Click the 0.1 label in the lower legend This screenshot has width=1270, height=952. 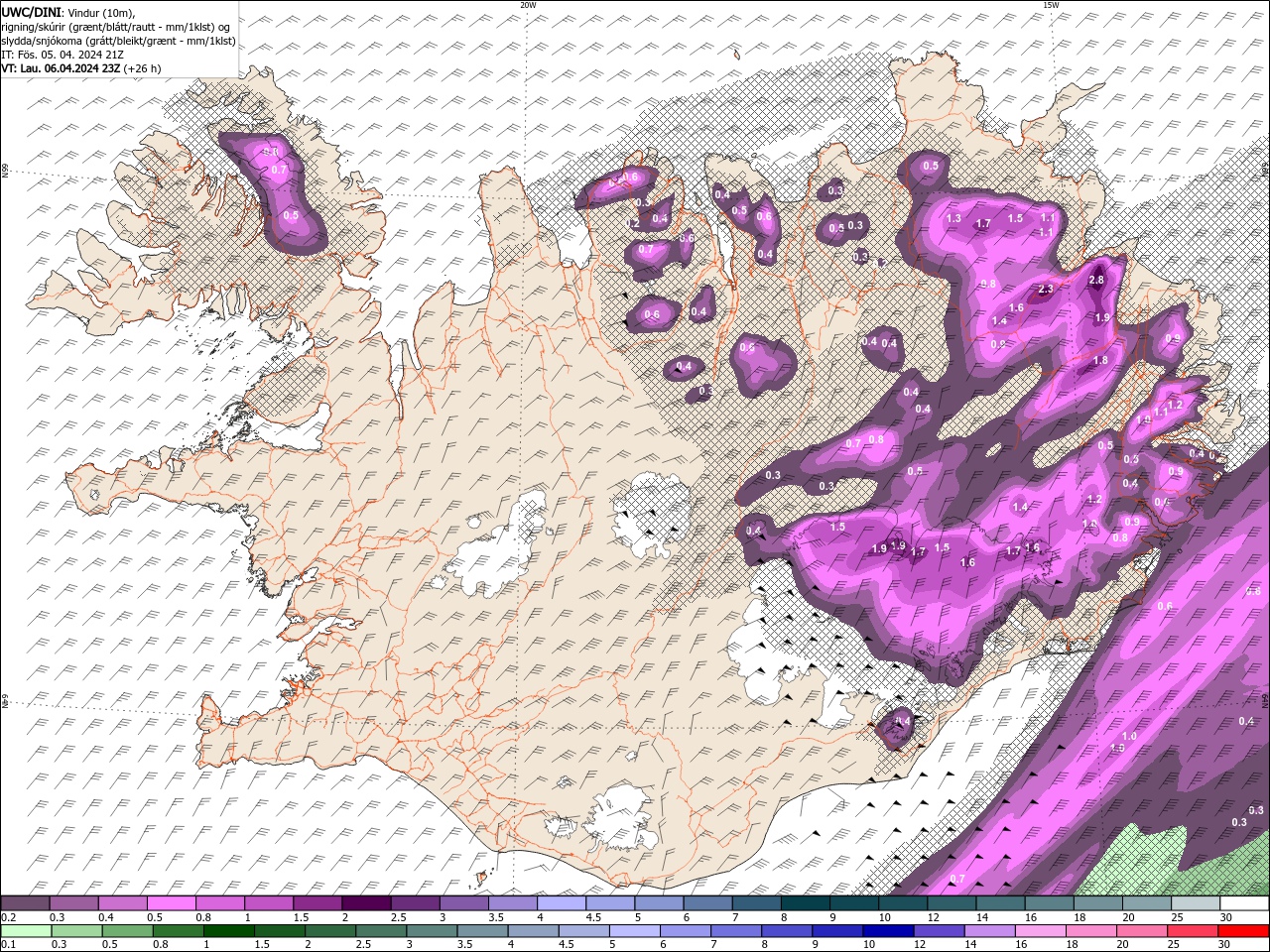click(x=8, y=944)
